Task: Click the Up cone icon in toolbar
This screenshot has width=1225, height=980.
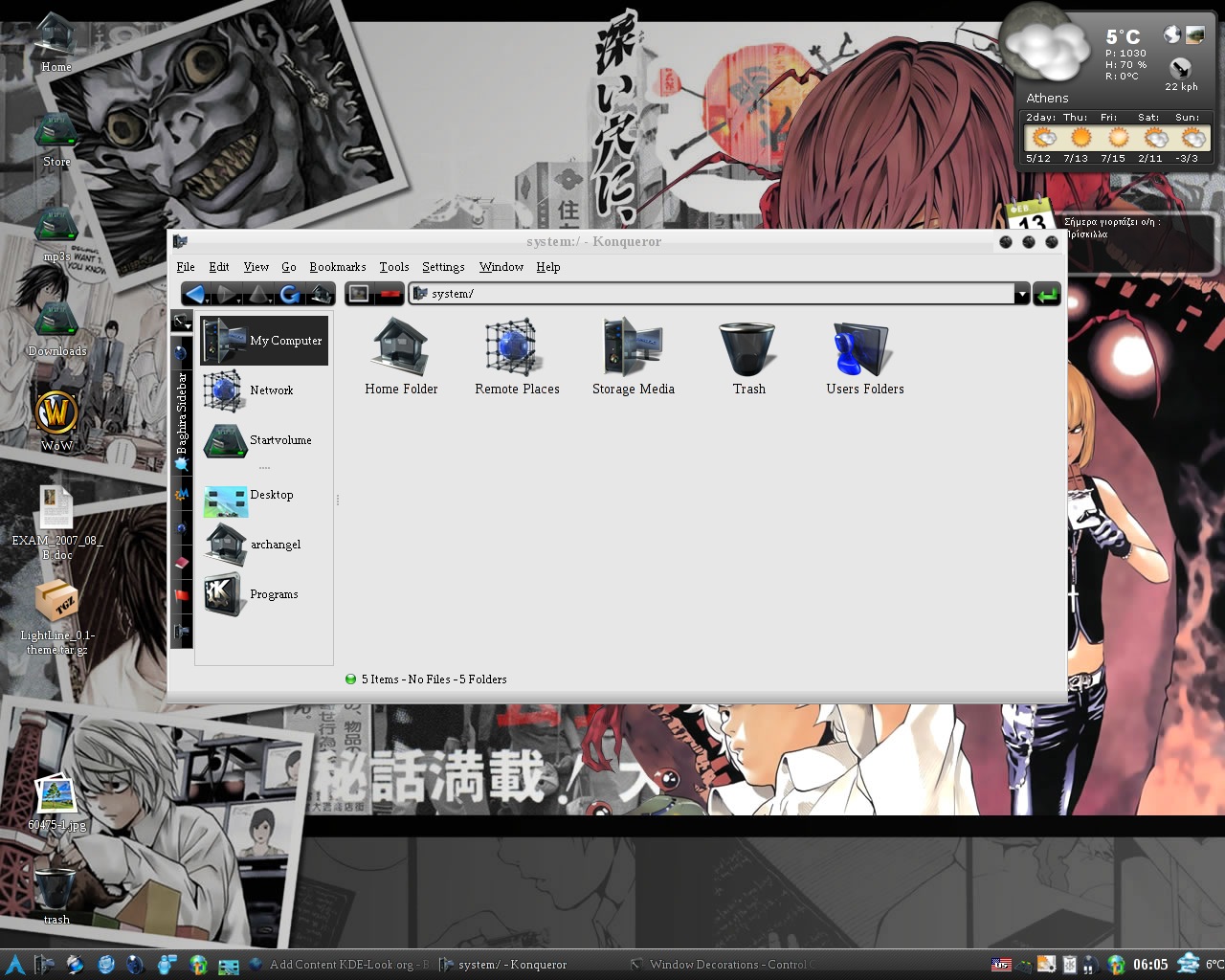Action: pos(258,294)
